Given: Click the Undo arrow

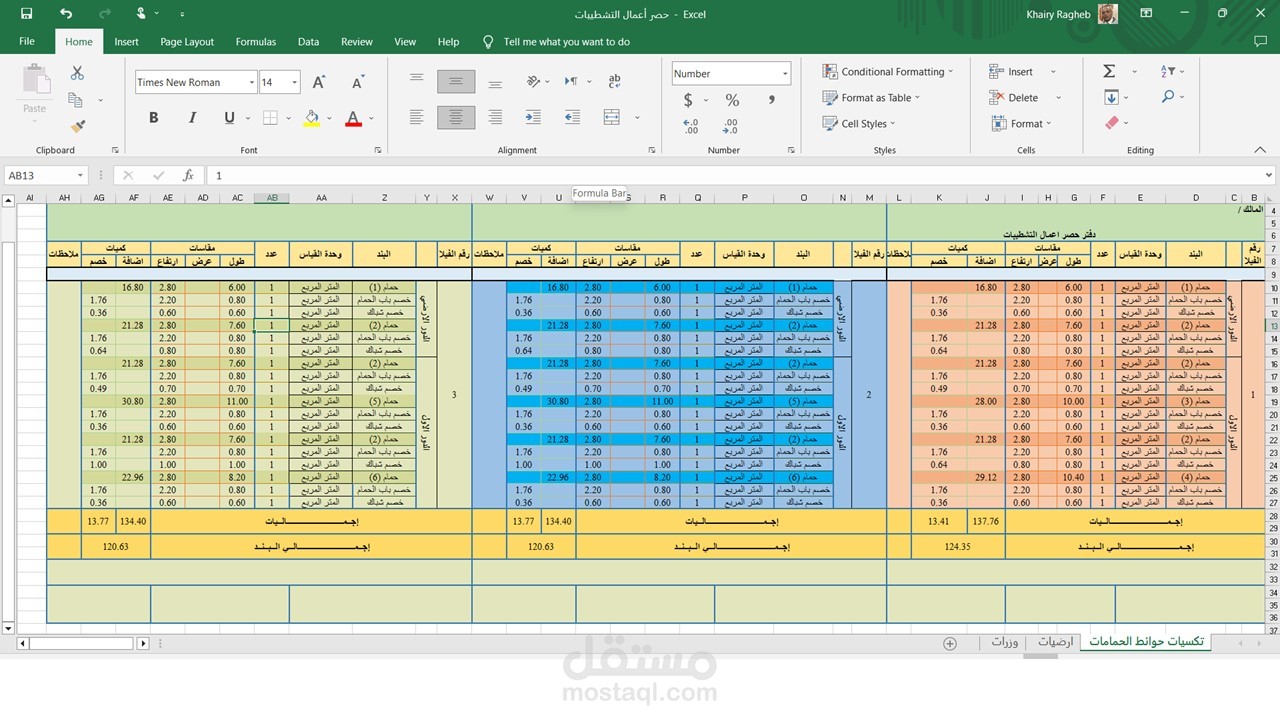Looking at the screenshot, I should 66,14.
